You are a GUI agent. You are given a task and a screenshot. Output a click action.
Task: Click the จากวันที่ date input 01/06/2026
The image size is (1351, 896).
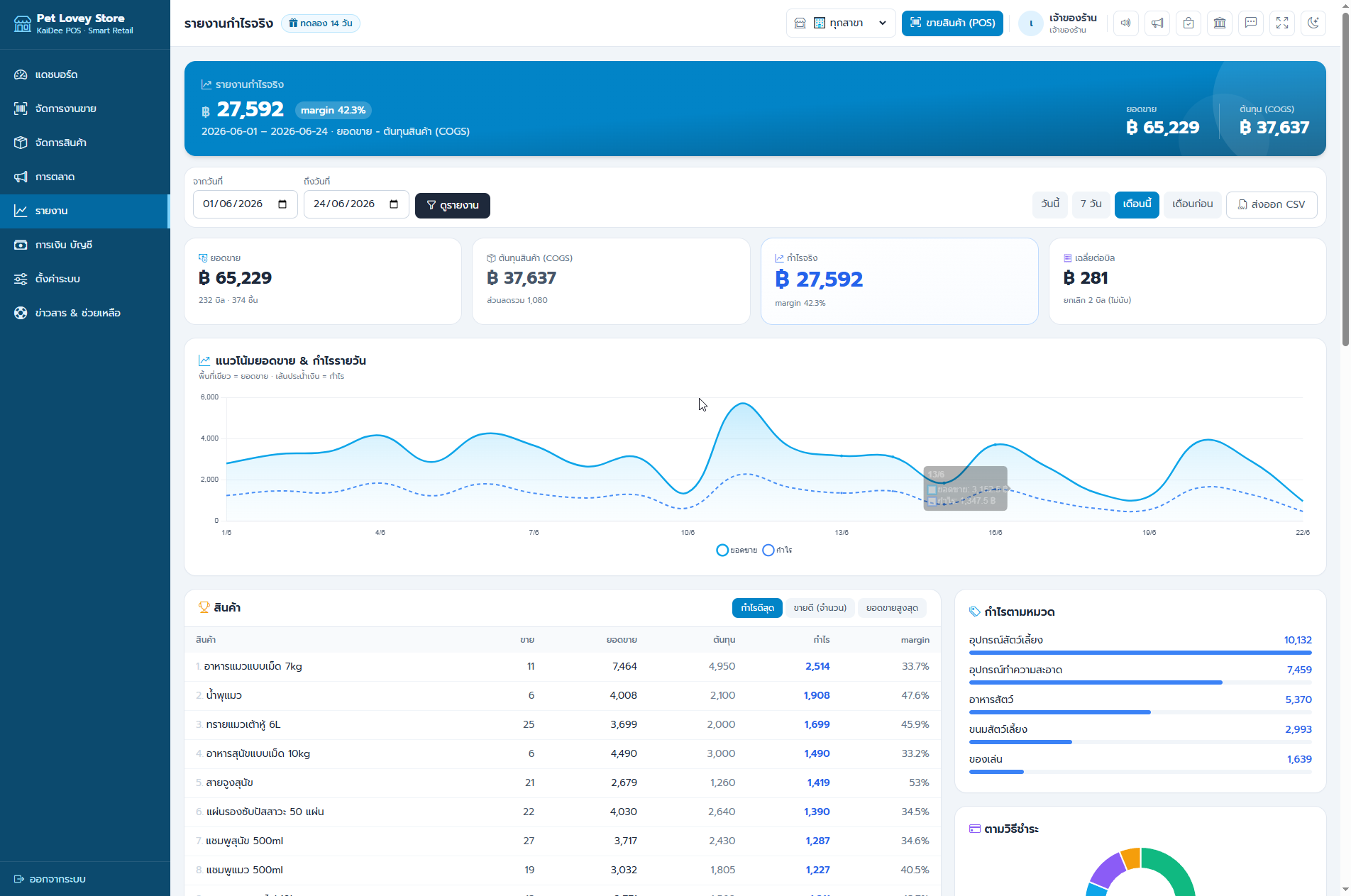[x=245, y=204]
